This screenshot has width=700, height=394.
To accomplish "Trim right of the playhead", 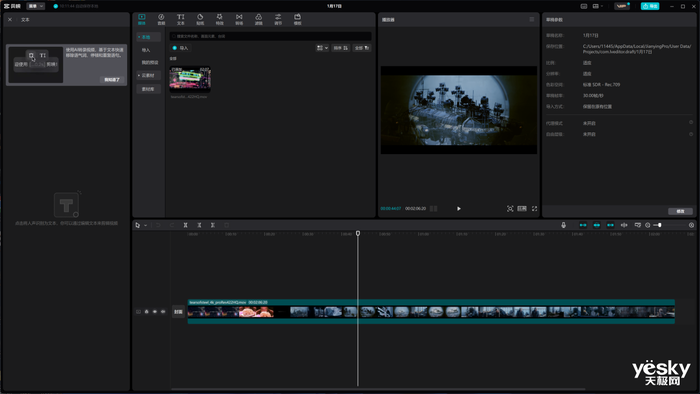I will point(212,225).
